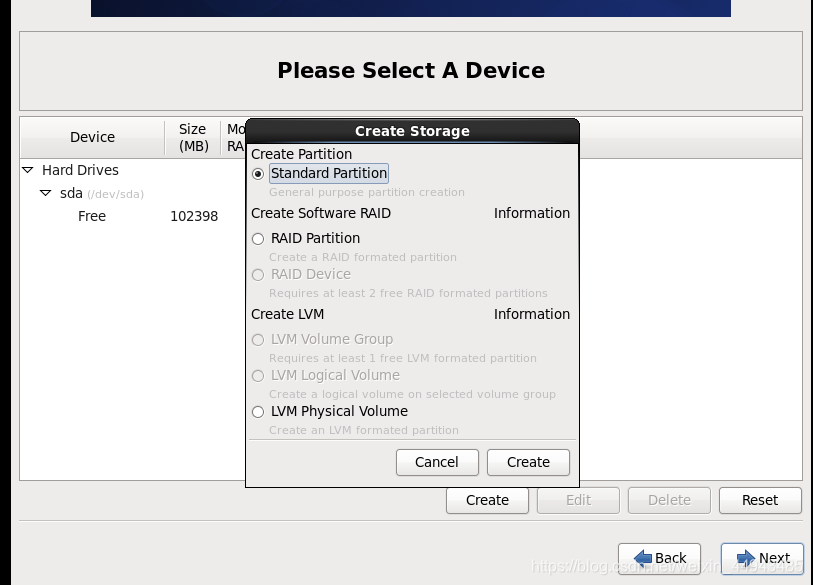Reset the partition layout
Screen dimensions: 813x585
pyautogui.click(x=760, y=500)
